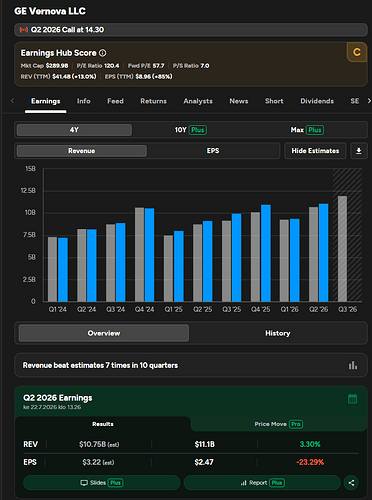Click the -23.29% EPS surprise
372x500 pixels.
(310, 462)
